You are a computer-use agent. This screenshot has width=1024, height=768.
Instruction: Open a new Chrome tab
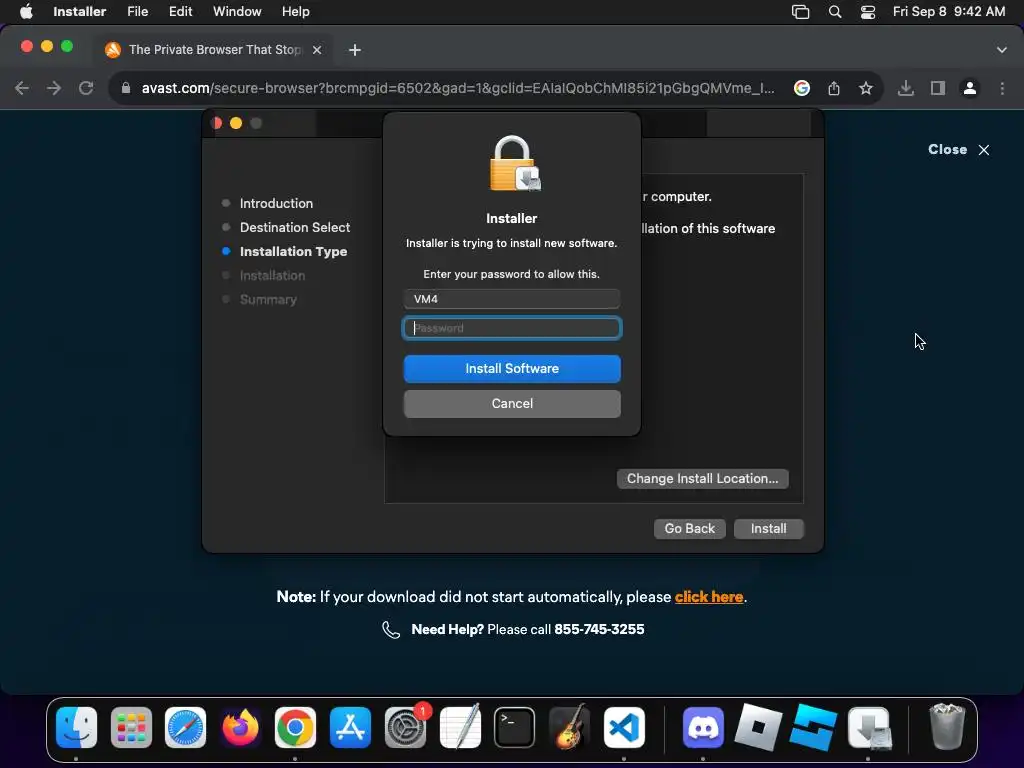tap(355, 50)
